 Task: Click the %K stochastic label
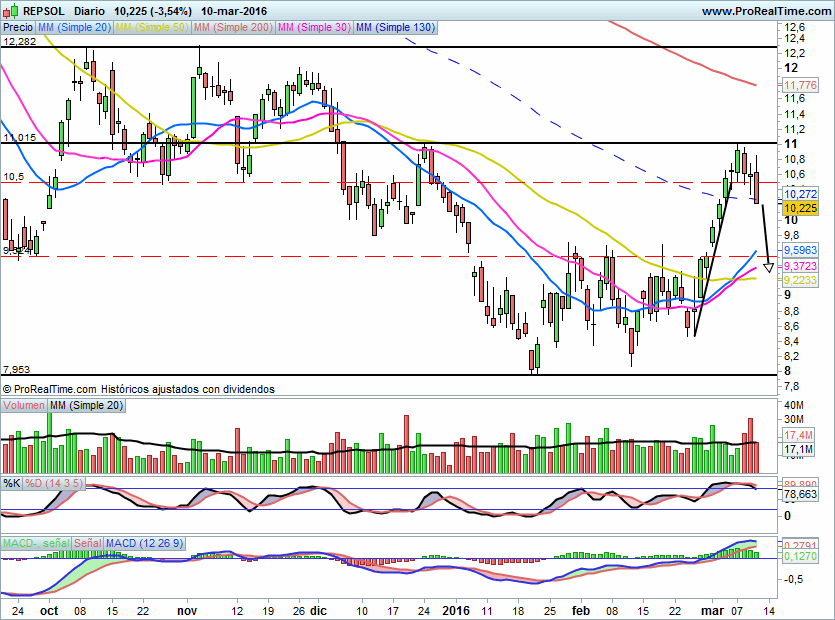tap(12, 483)
